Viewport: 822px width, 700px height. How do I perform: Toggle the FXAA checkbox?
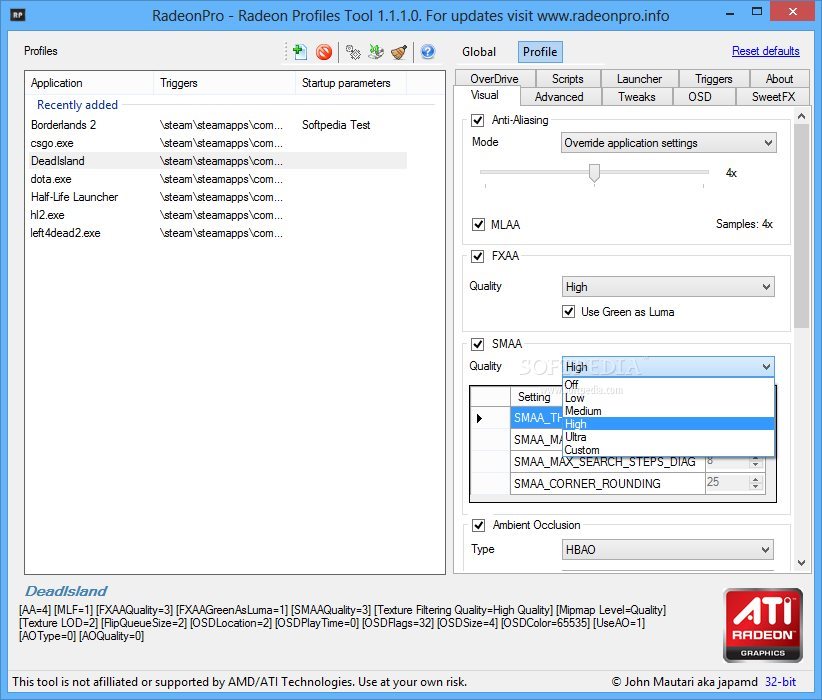click(478, 256)
